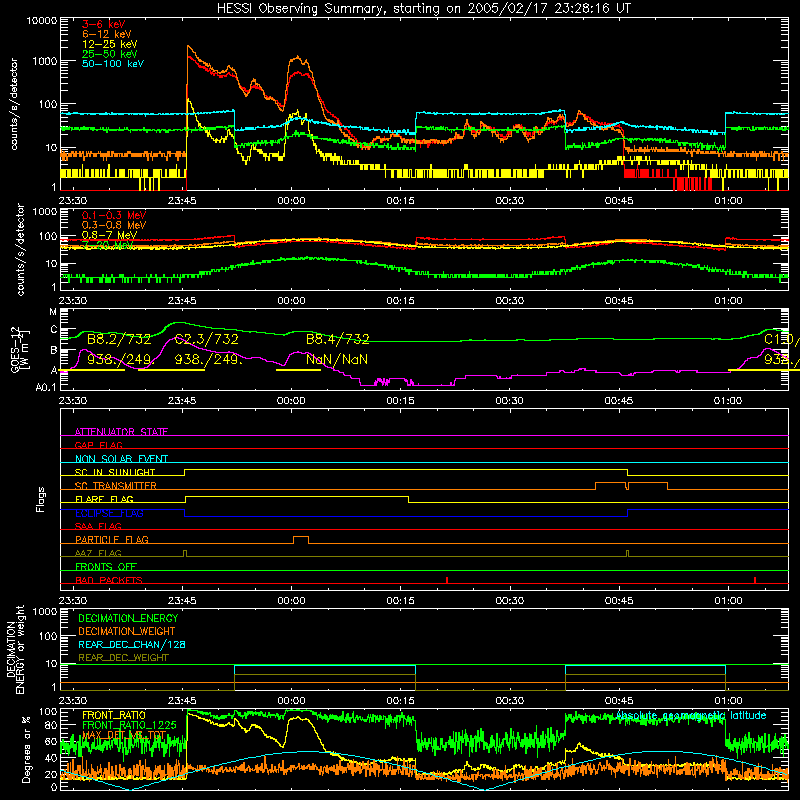The image size is (800, 800).
Task: Select the FRONT_RATIO_1225 legend label
Action: pyautogui.click(x=129, y=725)
